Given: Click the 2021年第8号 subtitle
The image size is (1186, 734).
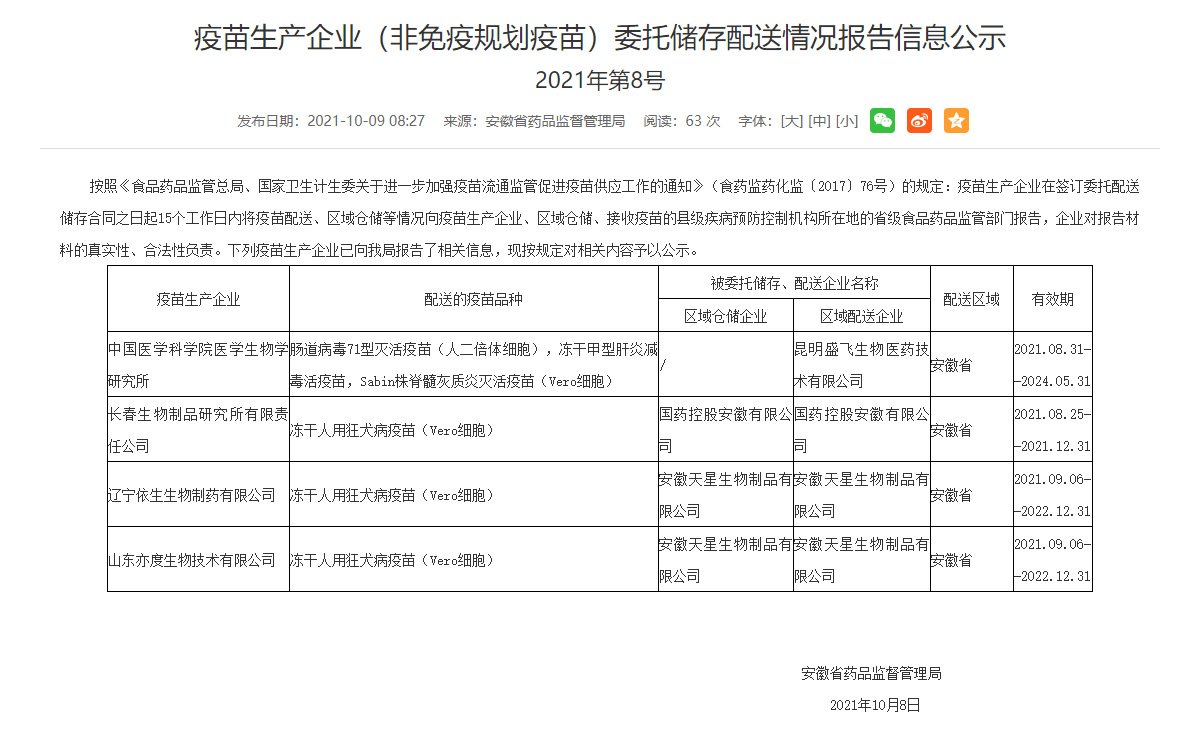Looking at the screenshot, I should point(599,81).
